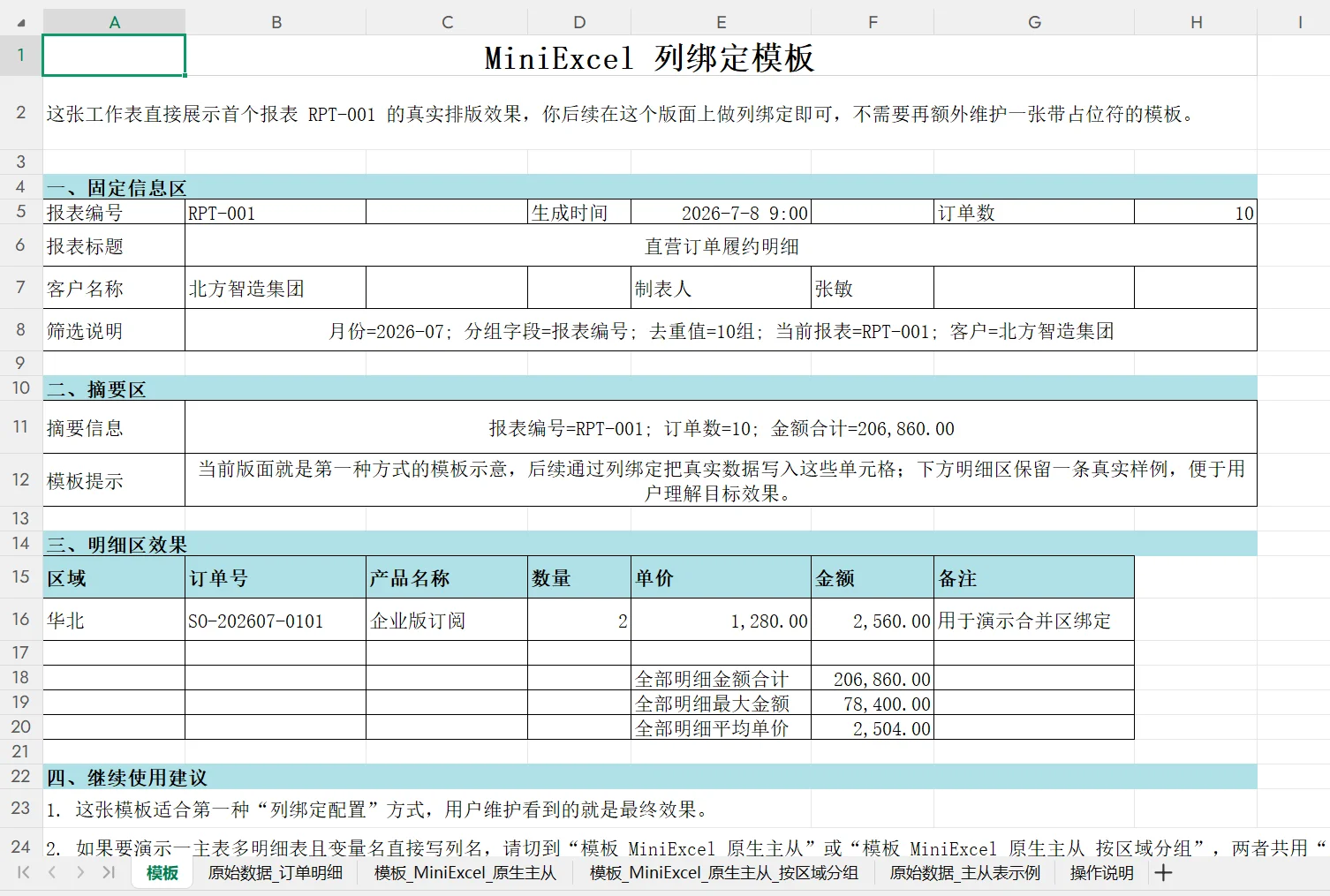This screenshot has width=1330, height=896.
Task: Click the 全部明细金额合计 label cell
Action: [721, 678]
